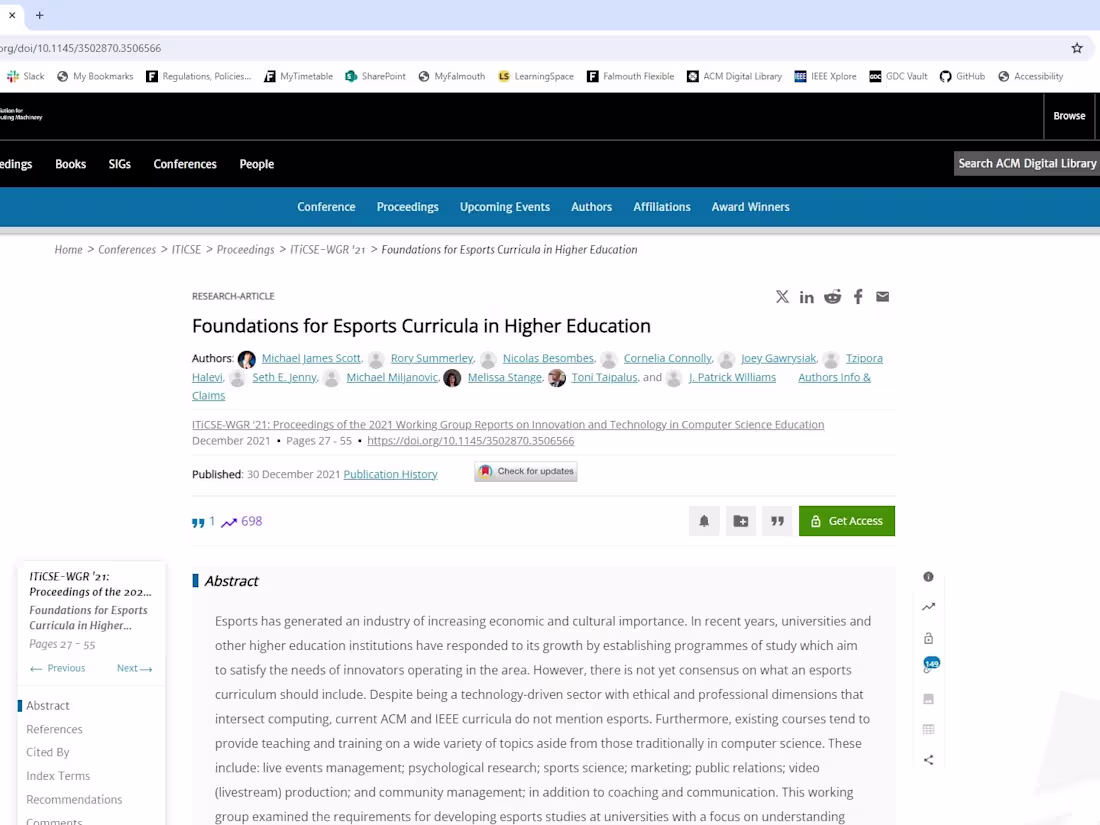1100x825 pixels.
Task: Open the Publication History link
Action: pos(390,474)
